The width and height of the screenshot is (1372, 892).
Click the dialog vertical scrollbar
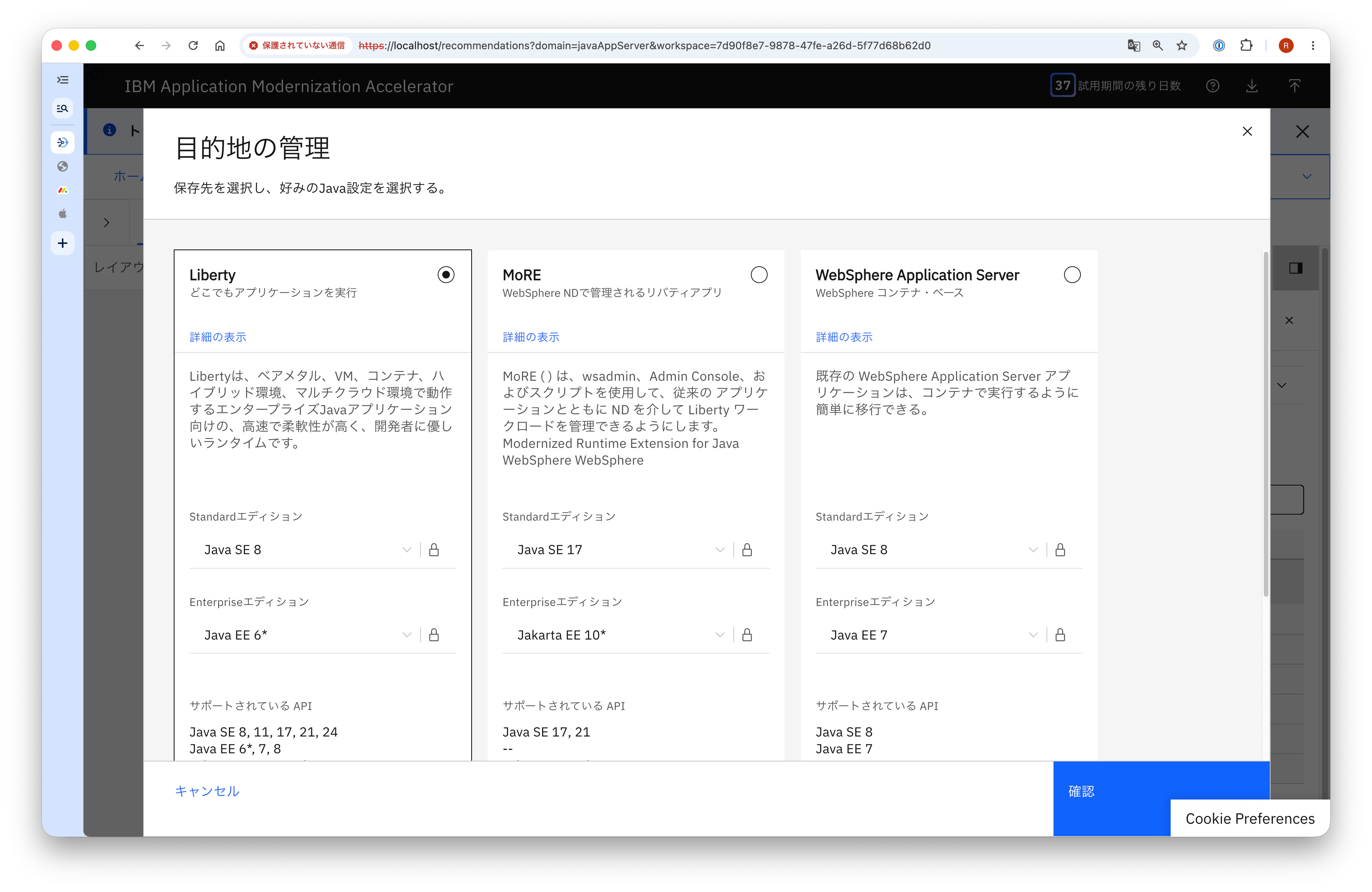(1265, 424)
